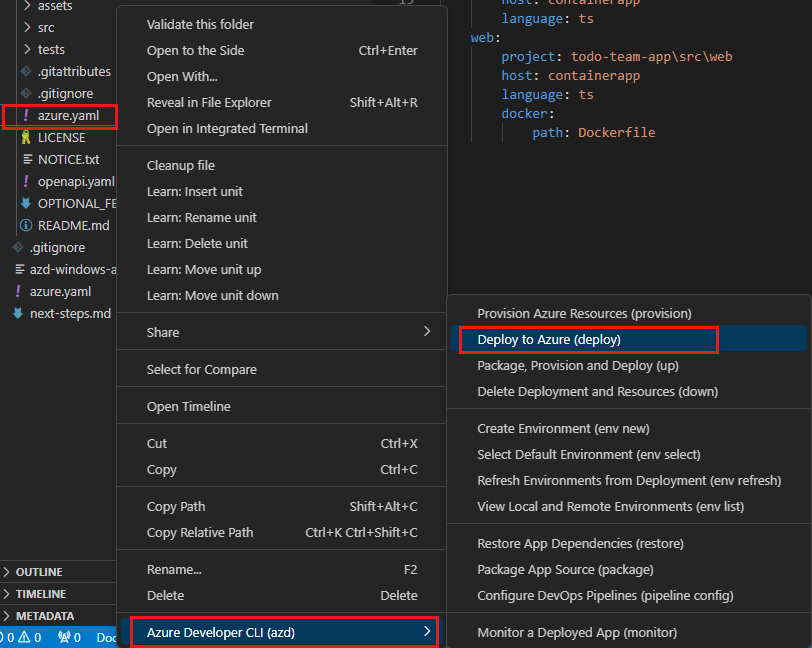Open .gitattributes in explorer
Viewport: 812px width, 648px height.
coord(74,71)
